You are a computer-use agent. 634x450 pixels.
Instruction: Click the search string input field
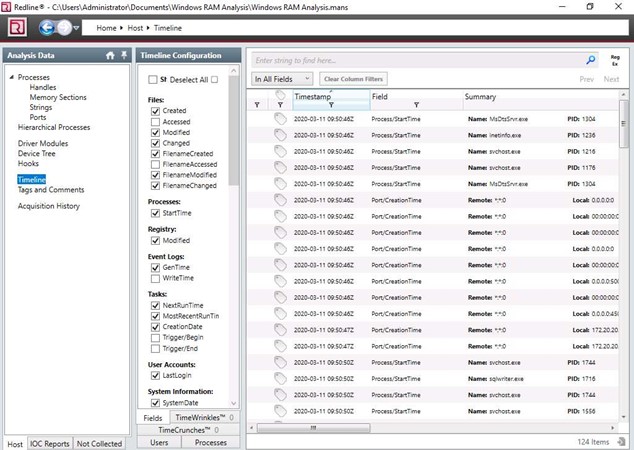click(x=415, y=60)
